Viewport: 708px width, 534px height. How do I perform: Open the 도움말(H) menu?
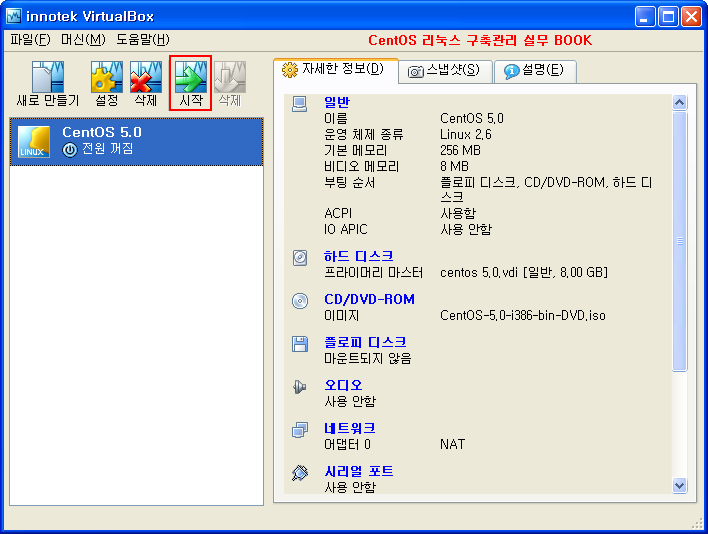[x=142, y=40]
